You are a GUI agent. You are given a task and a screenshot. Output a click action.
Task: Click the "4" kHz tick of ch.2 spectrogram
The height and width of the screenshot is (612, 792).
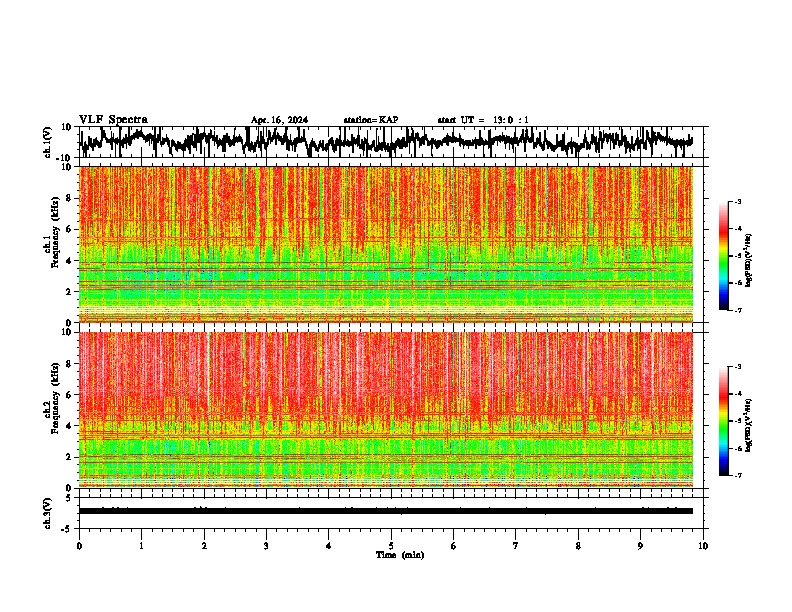tap(69, 426)
